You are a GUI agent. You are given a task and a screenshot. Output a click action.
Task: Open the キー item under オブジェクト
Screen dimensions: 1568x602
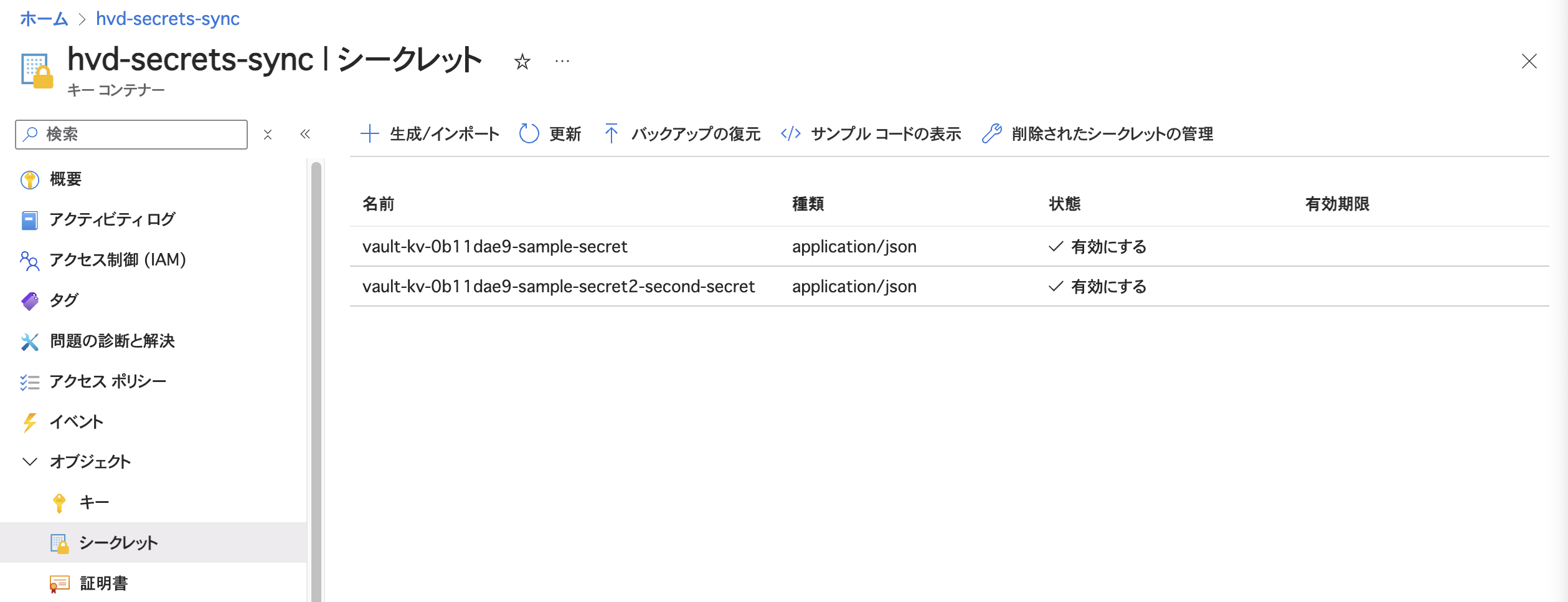[94, 502]
